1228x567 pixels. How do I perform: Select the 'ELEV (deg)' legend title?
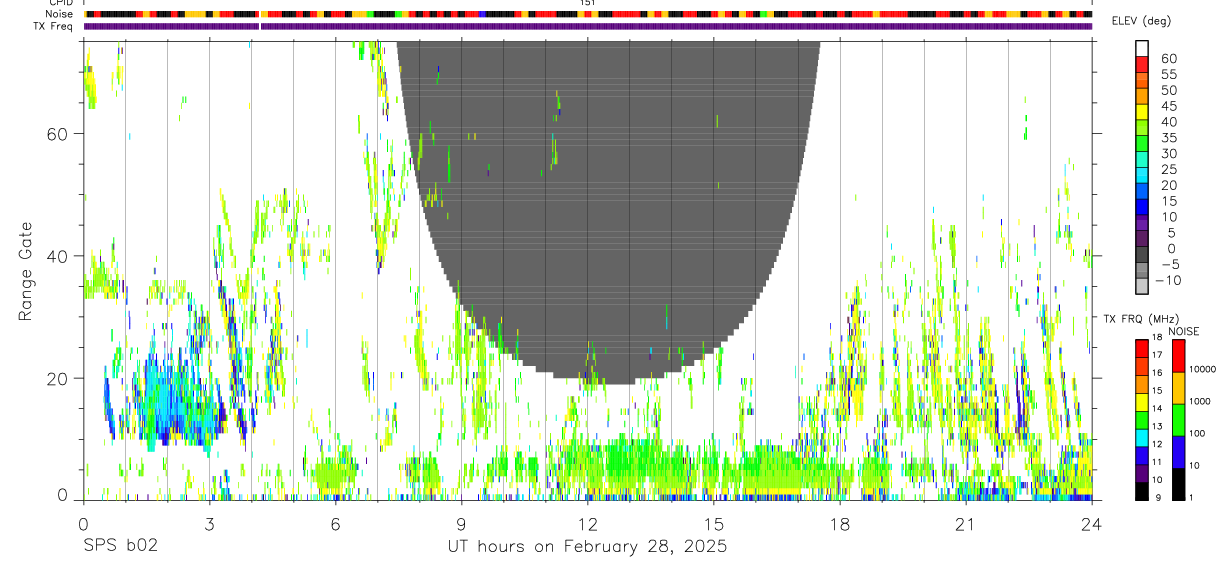[1141, 21]
